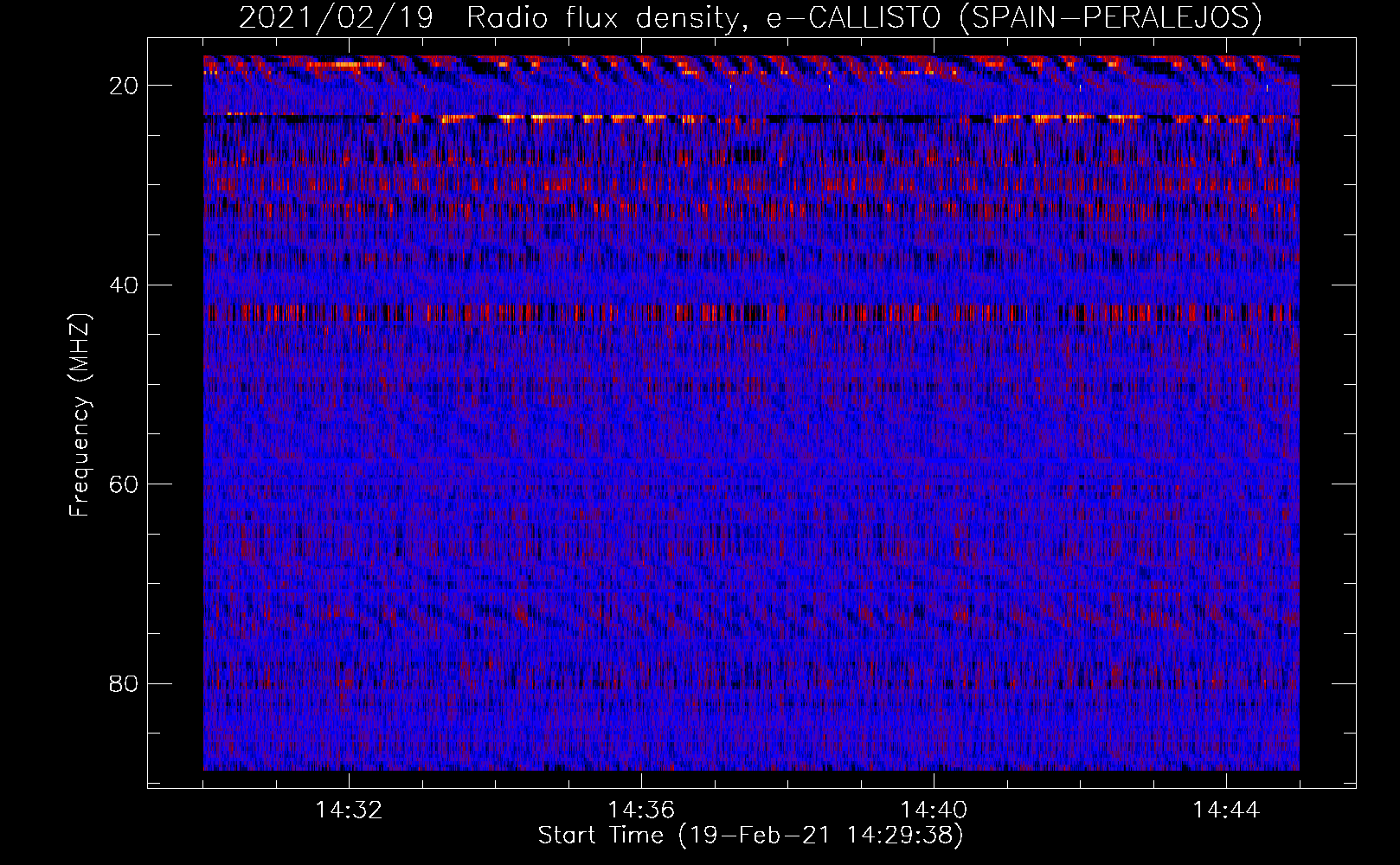Click the 14:32 time axis label
The image size is (1400, 865).
coord(349,811)
